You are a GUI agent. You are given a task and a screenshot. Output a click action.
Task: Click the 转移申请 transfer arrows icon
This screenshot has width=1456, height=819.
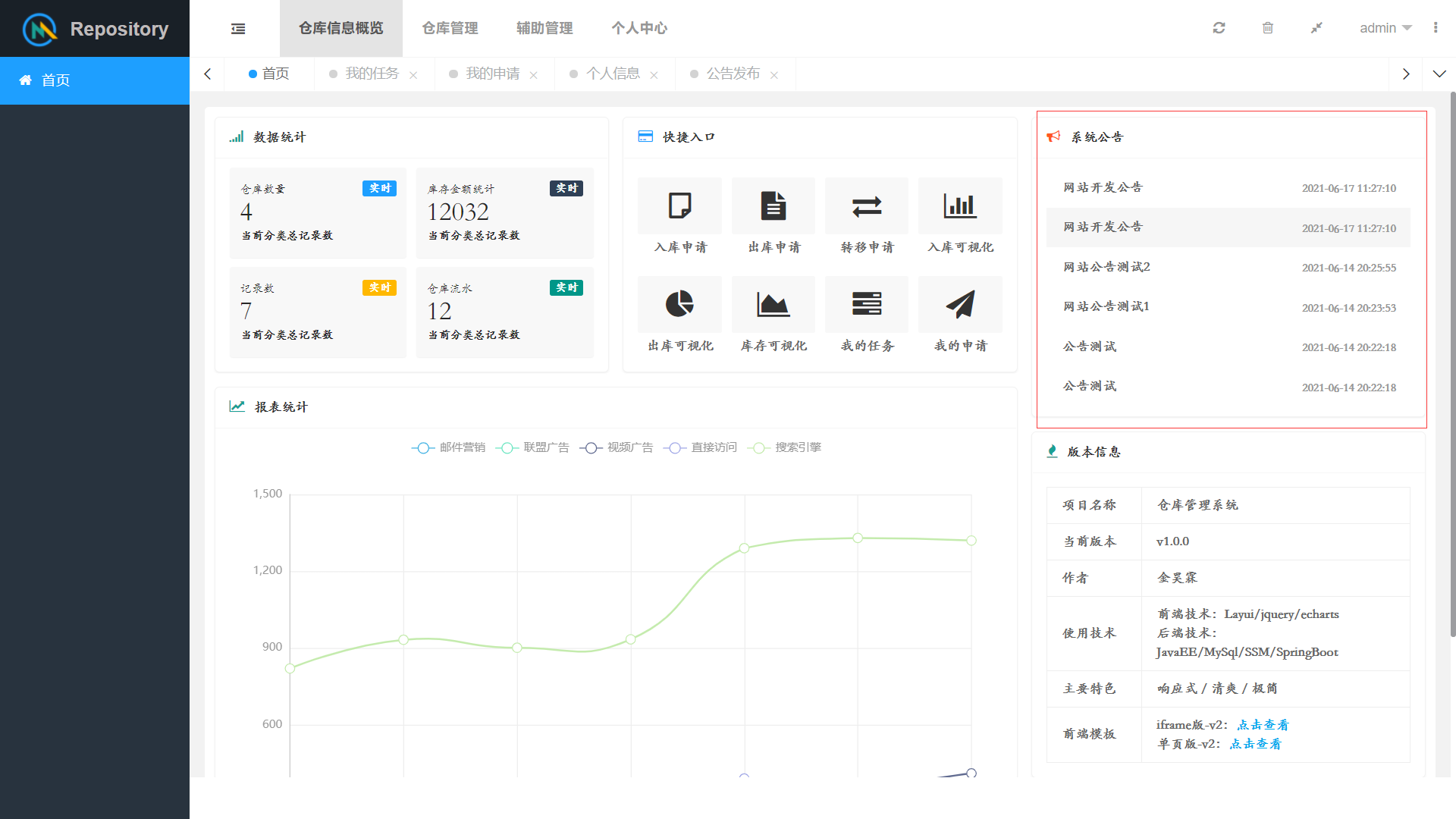[x=866, y=206]
